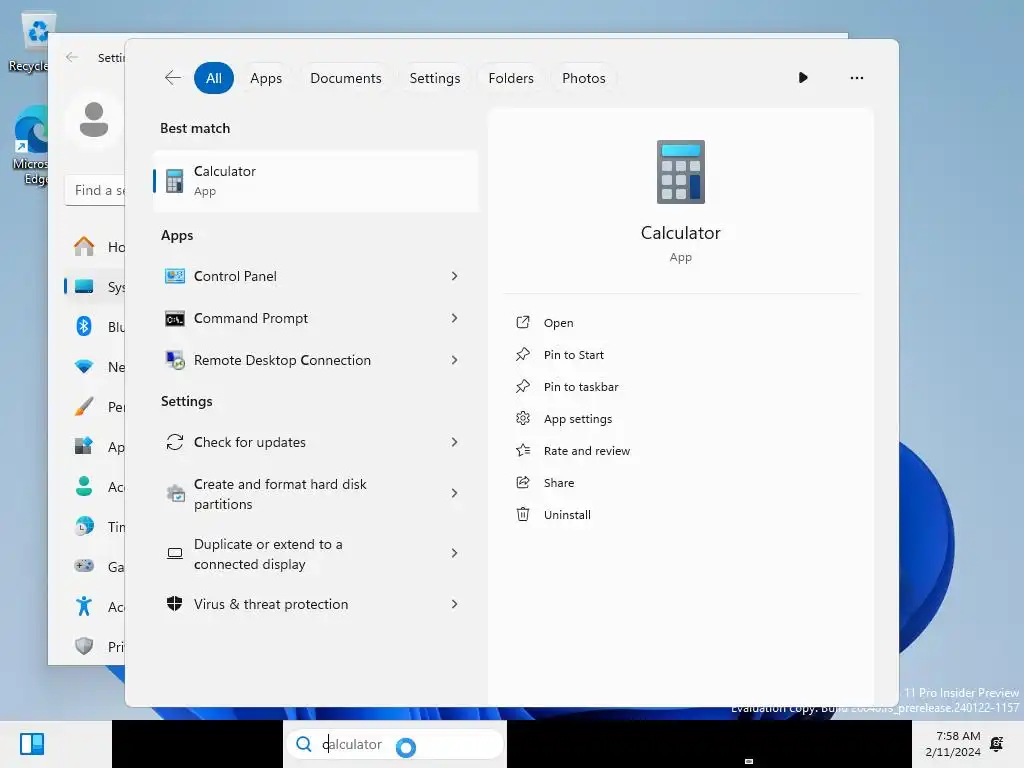1024x768 pixels.
Task: Click the Share icon in preview
Action: pyautogui.click(x=522, y=482)
